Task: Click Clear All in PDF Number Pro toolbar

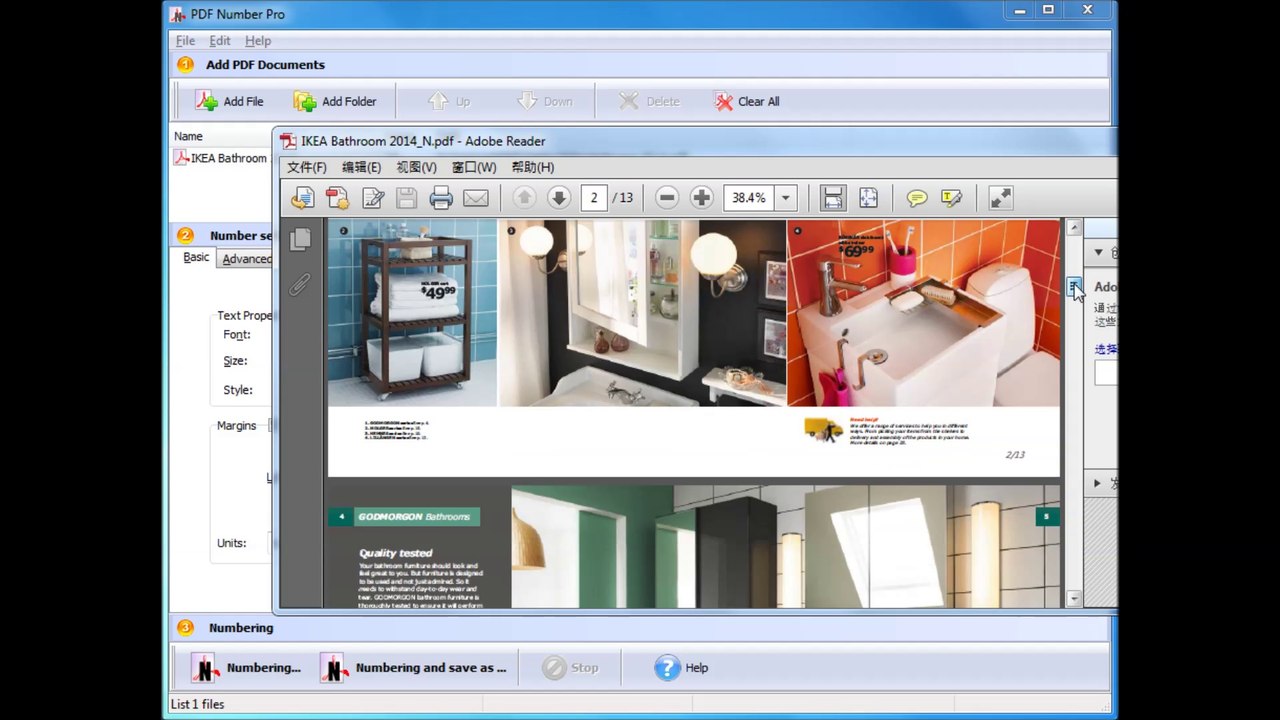Action: tap(746, 101)
